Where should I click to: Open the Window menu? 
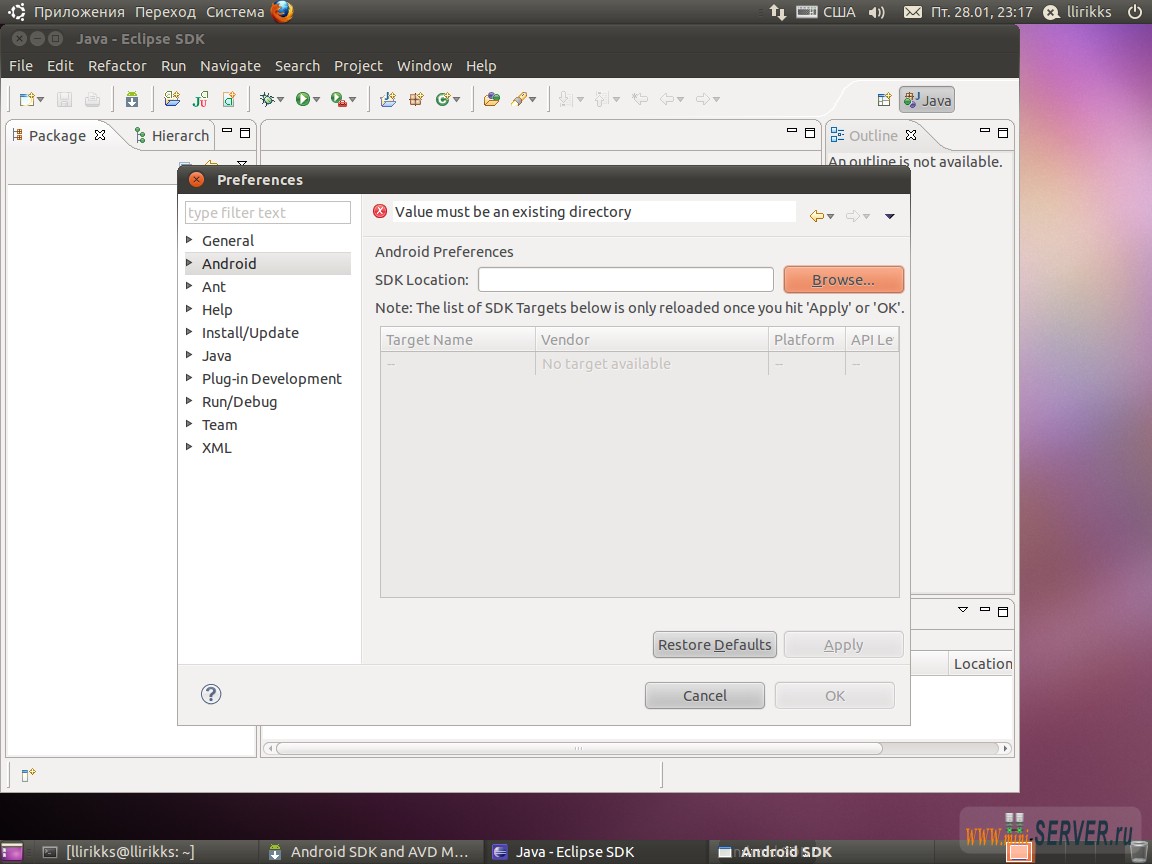click(x=424, y=65)
